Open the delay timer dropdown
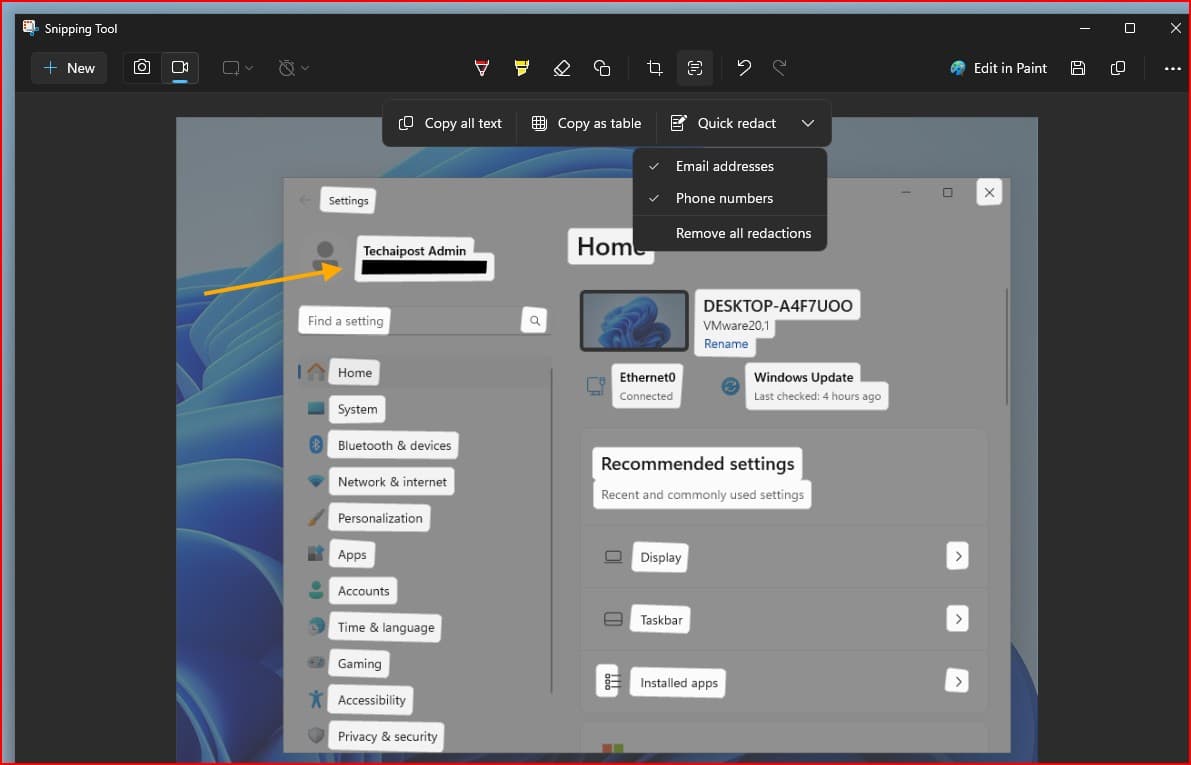The image size is (1191, 765). pos(293,68)
